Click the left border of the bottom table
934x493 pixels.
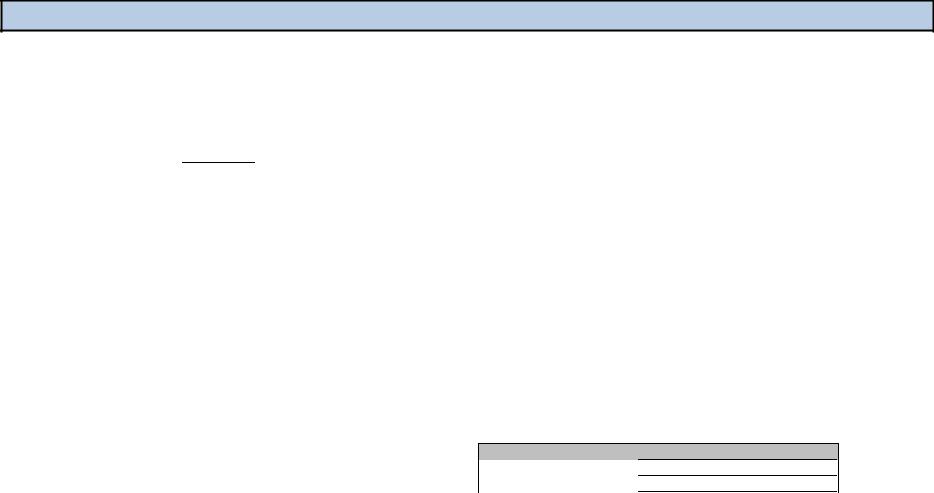[x=478, y=468]
